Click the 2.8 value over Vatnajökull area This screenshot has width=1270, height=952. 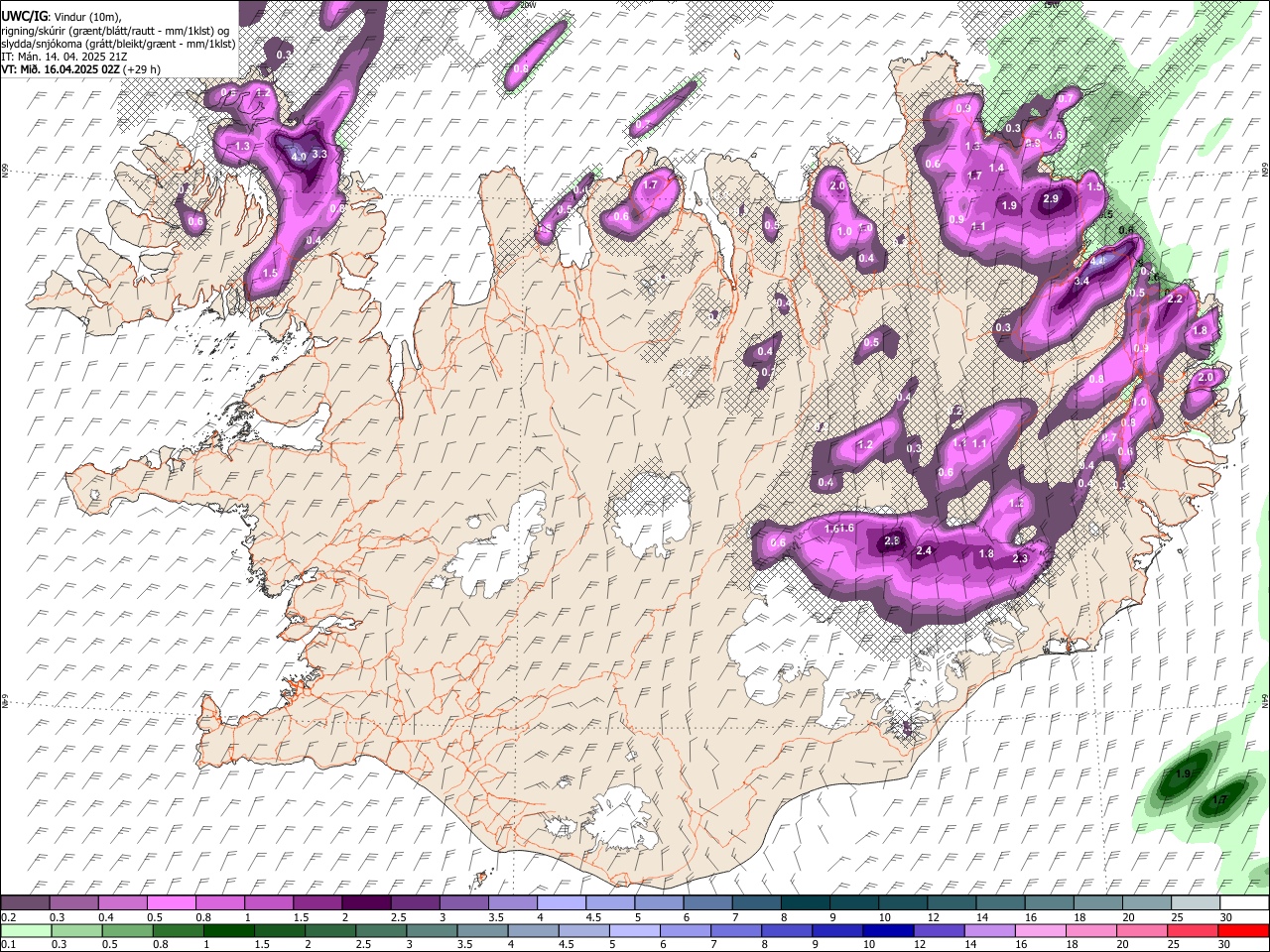892,541
